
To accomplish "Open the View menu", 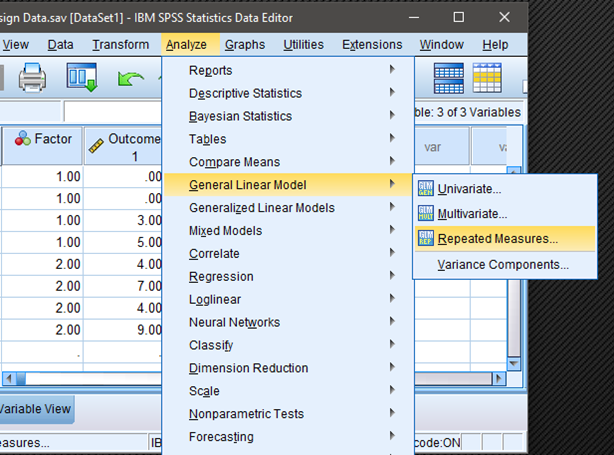I will [15, 45].
